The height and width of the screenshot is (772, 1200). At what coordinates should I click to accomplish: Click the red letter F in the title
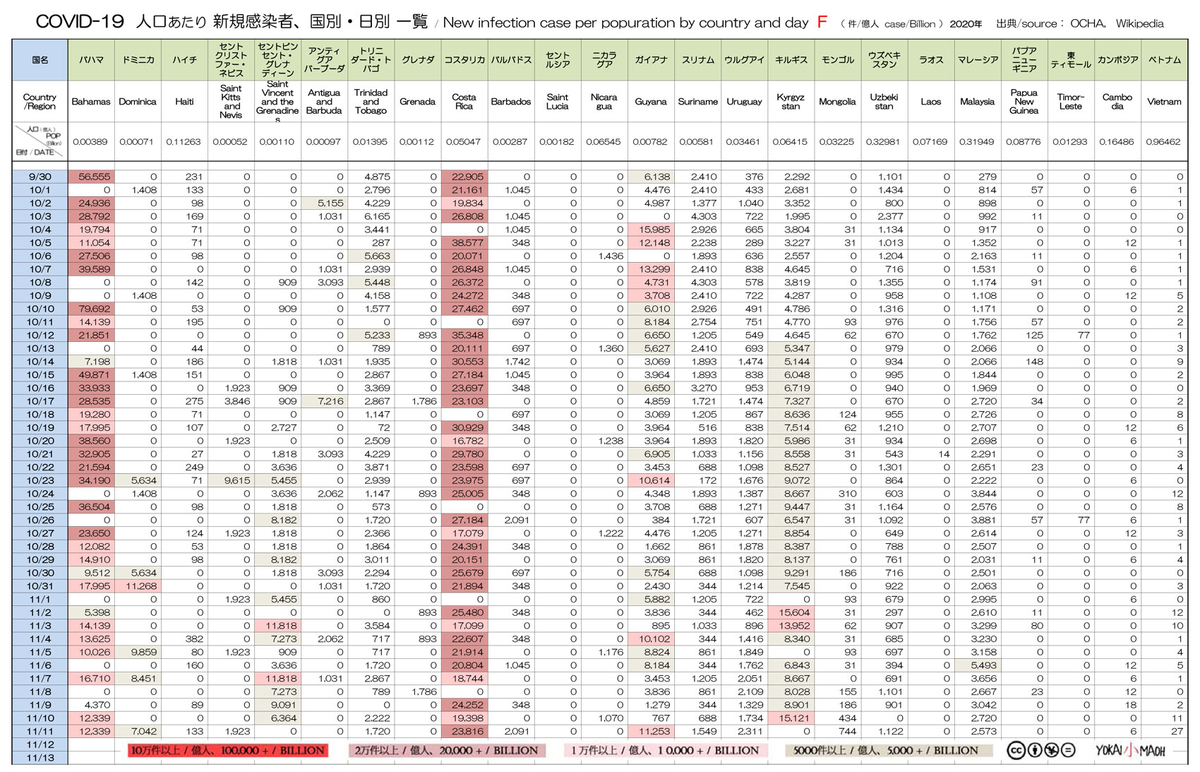822,21
